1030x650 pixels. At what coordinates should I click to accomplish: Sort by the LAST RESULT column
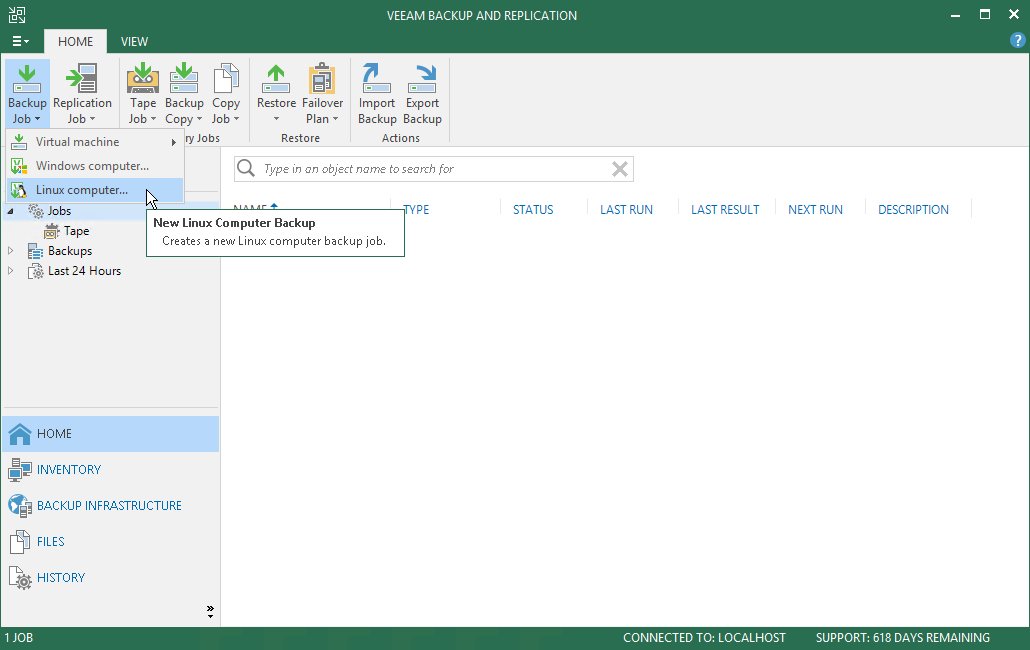pos(725,209)
